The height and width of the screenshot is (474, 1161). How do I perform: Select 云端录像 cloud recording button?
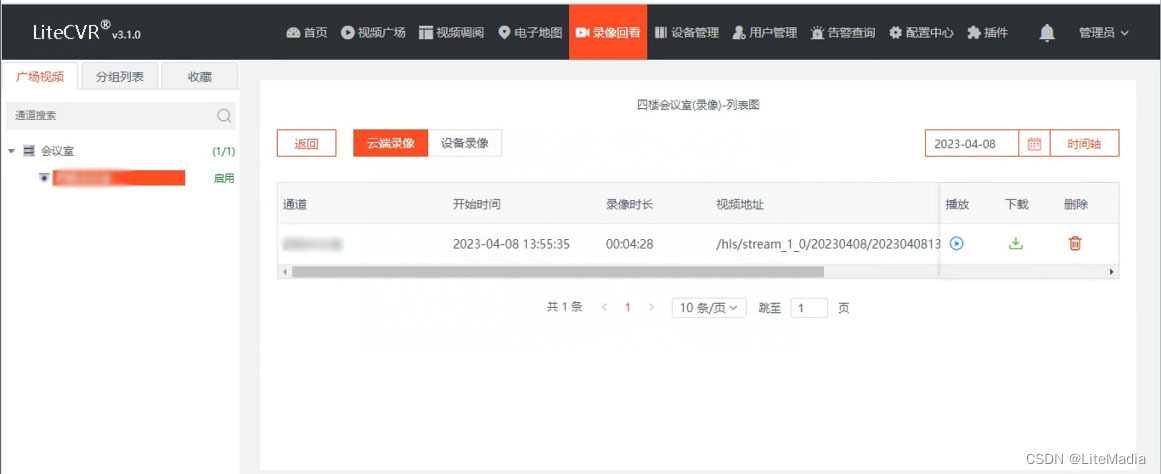(x=390, y=144)
